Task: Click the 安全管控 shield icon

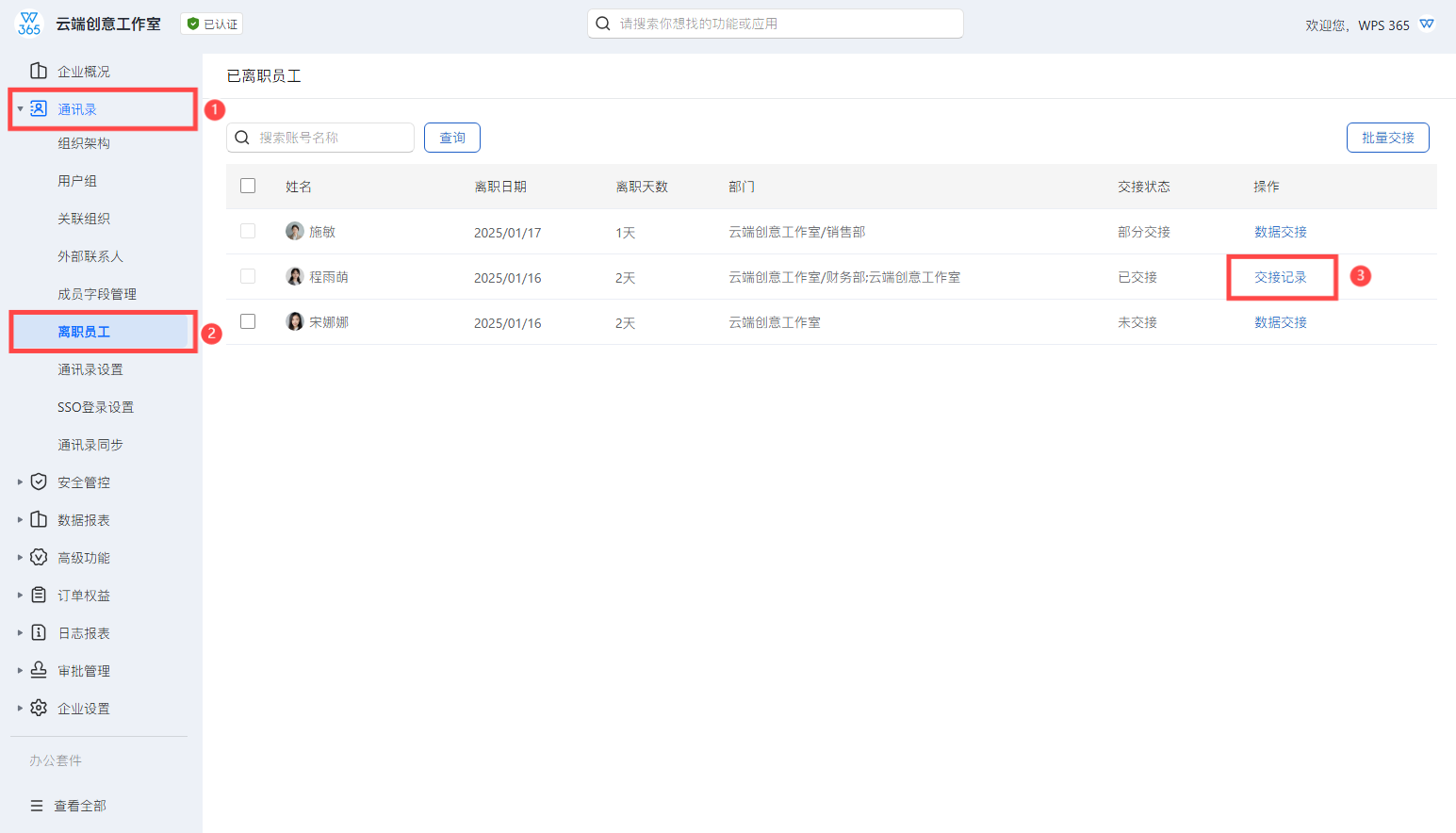Action: (x=39, y=482)
